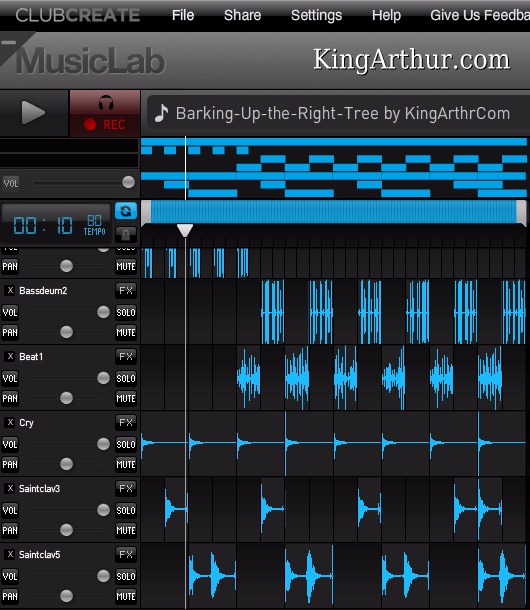Remove the Bassdeum2 track with X
Viewport: 530px width, 610px height.
click(10, 290)
